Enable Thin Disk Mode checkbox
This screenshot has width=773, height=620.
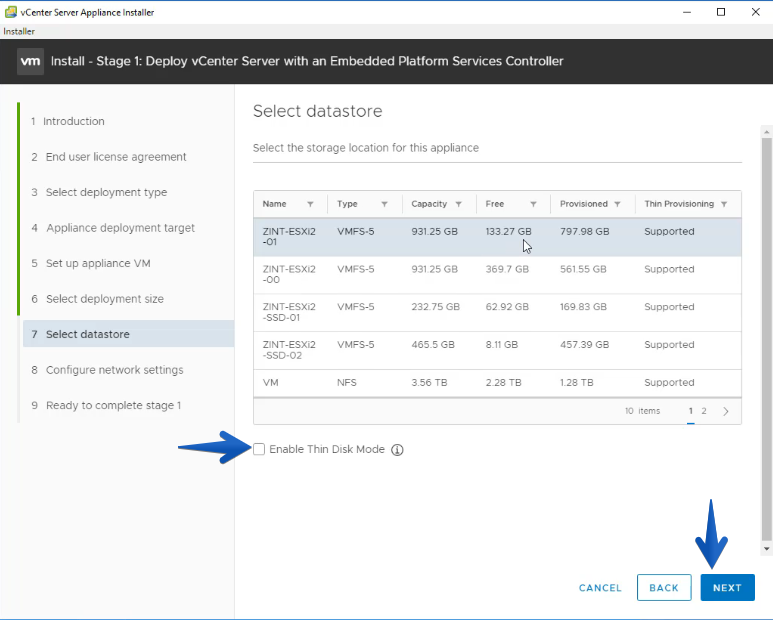point(259,449)
